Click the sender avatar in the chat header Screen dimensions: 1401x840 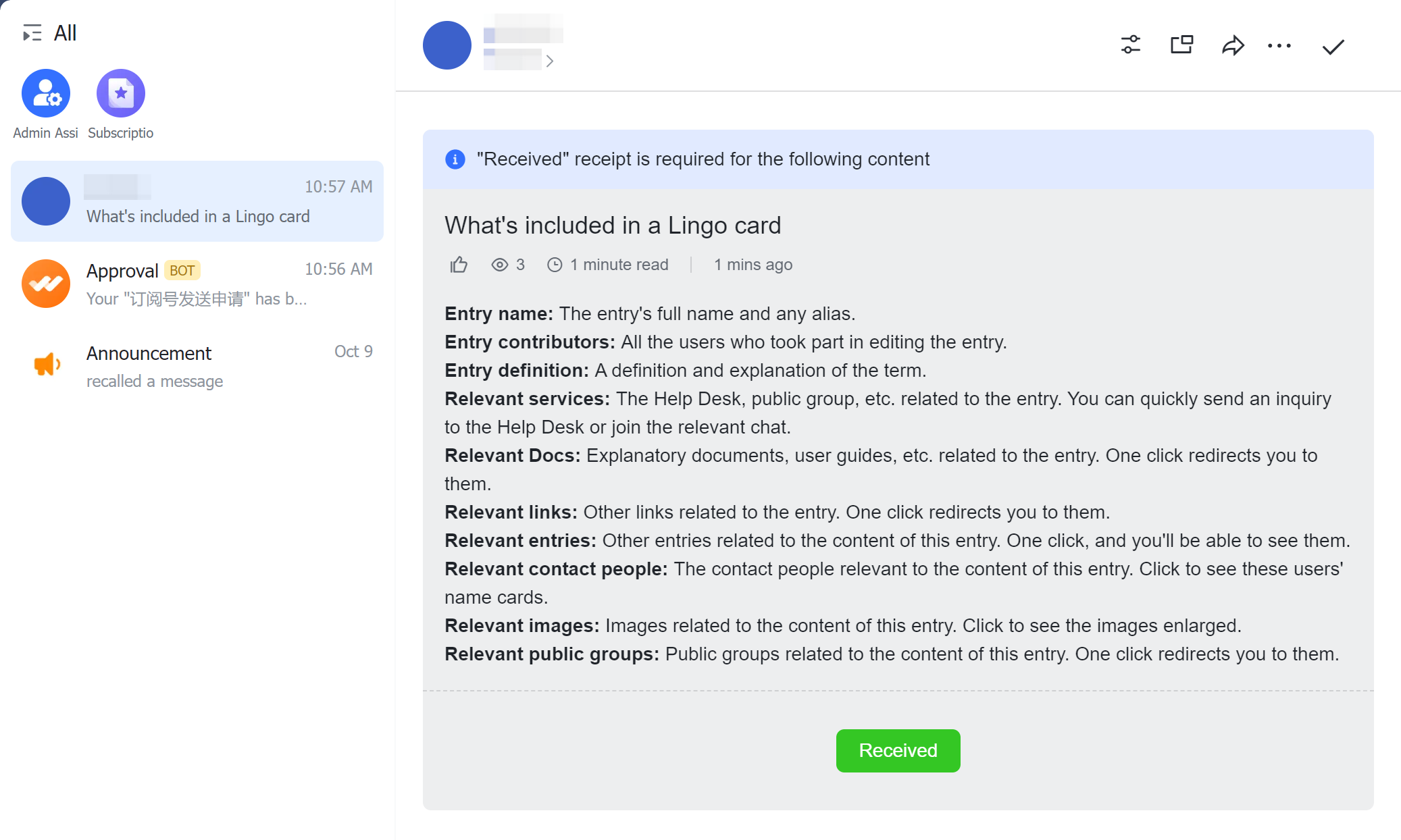446,45
